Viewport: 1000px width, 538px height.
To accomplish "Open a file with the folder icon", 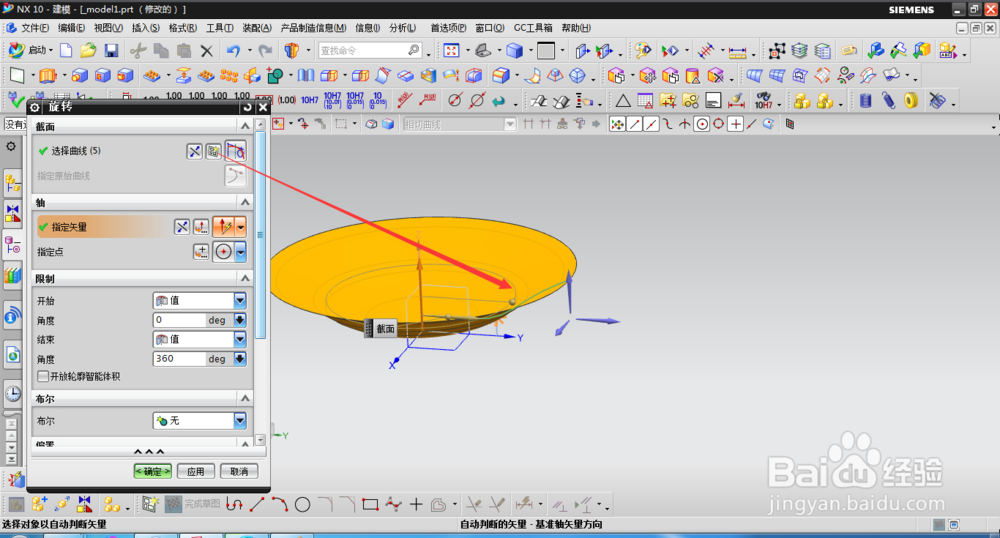I will point(88,50).
